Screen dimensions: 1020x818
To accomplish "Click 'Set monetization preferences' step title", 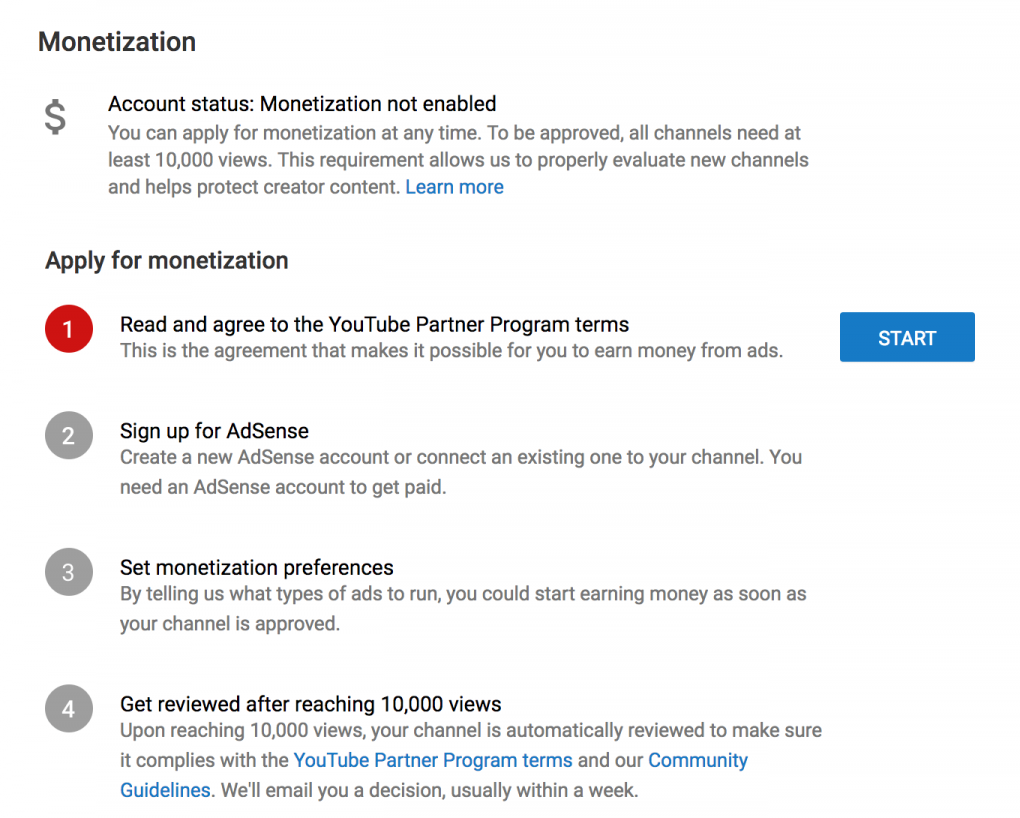I will 256,567.
